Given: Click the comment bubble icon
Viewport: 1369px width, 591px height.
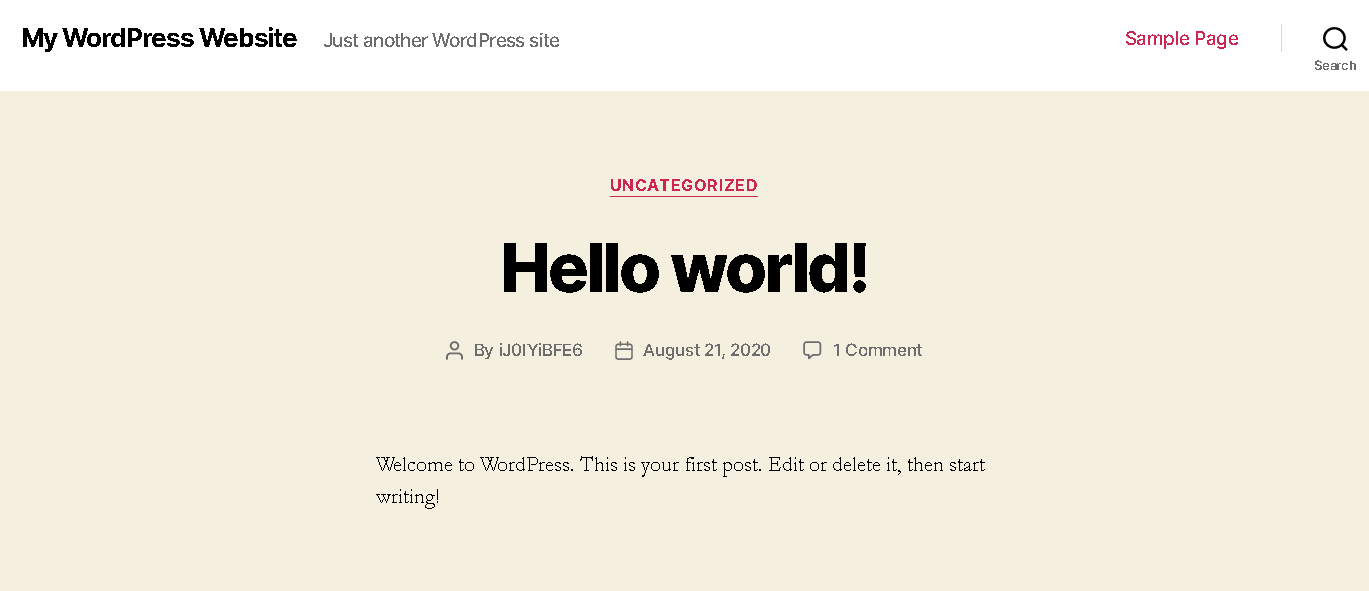Looking at the screenshot, I should click(812, 350).
